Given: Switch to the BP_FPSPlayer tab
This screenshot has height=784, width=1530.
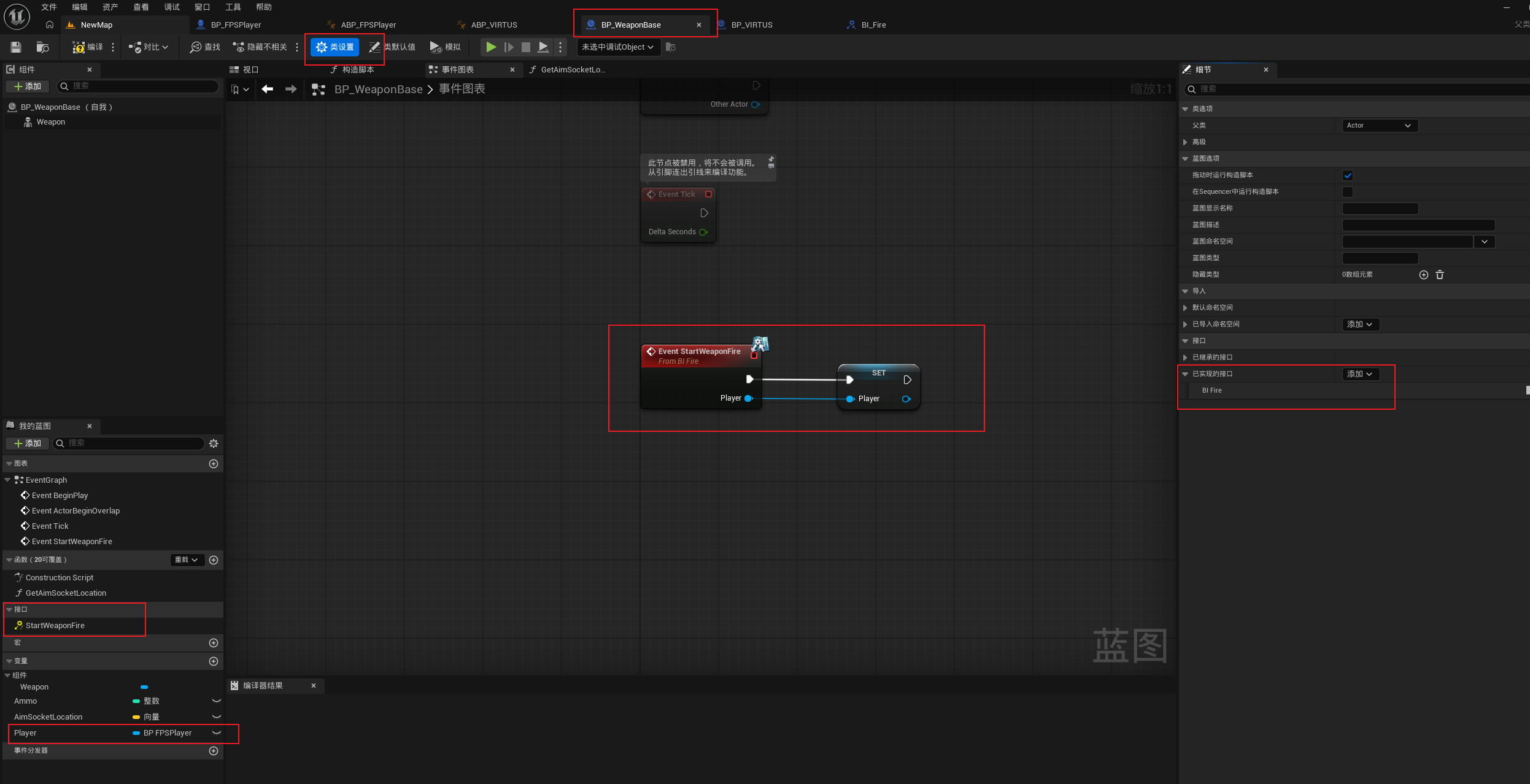Looking at the screenshot, I should point(236,25).
